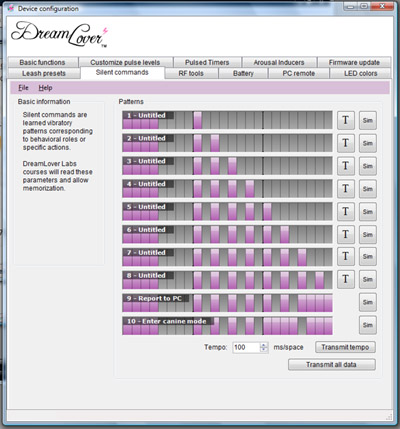This screenshot has height=429, width=400.
Task: Open the Leash presets tab
Action: [44, 73]
